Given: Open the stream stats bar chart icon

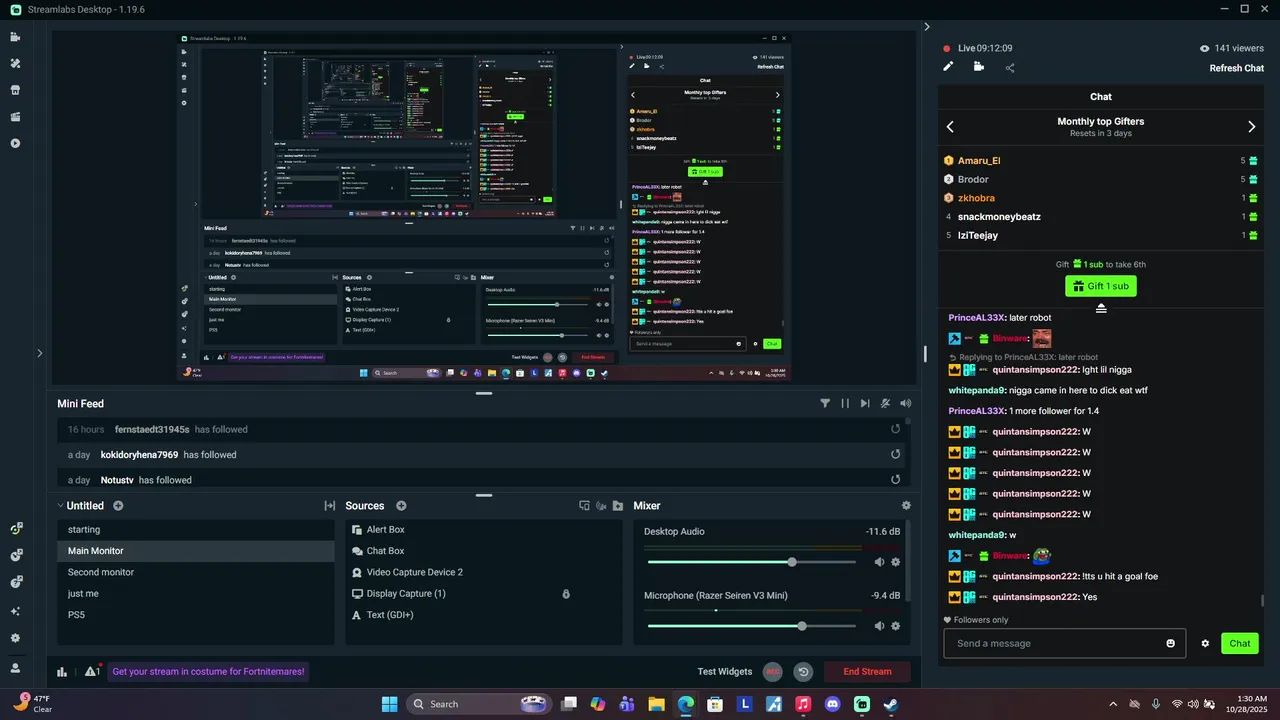Looking at the screenshot, I should 62,672.
